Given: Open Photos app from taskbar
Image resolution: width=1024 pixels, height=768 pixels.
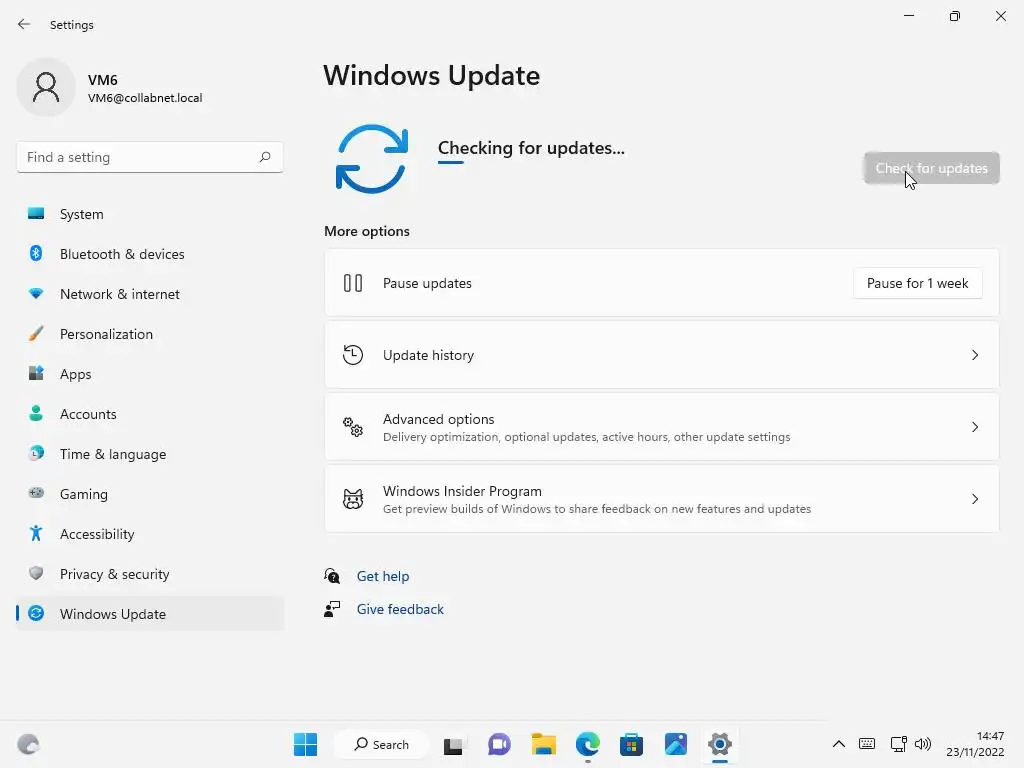Looking at the screenshot, I should click(676, 744).
